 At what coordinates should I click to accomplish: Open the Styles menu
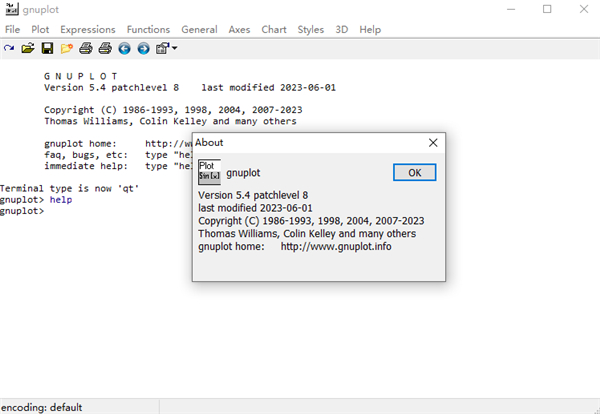tap(311, 29)
